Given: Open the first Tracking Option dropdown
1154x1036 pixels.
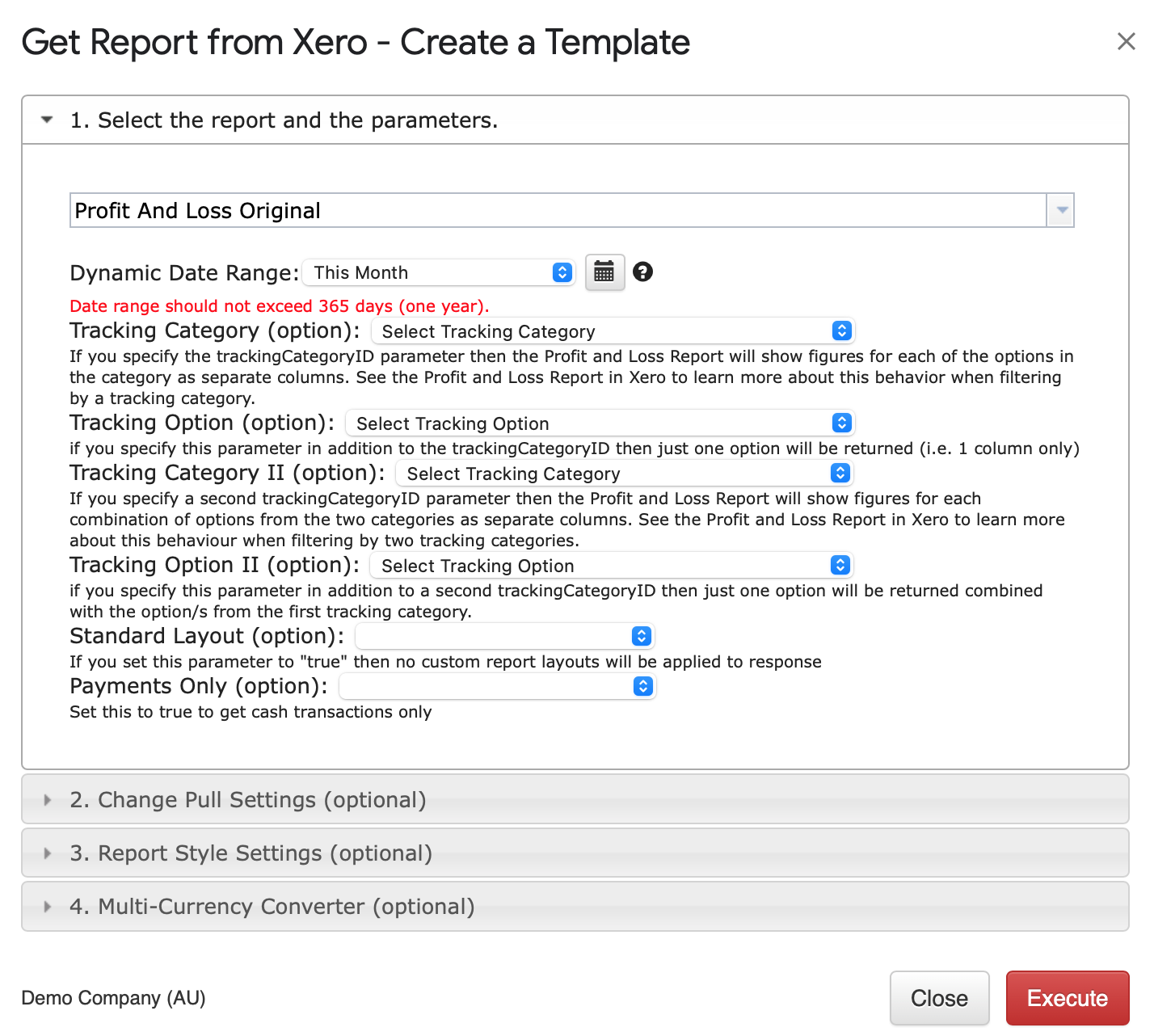Looking at the screenshot, I should click(x=600, y=423).
